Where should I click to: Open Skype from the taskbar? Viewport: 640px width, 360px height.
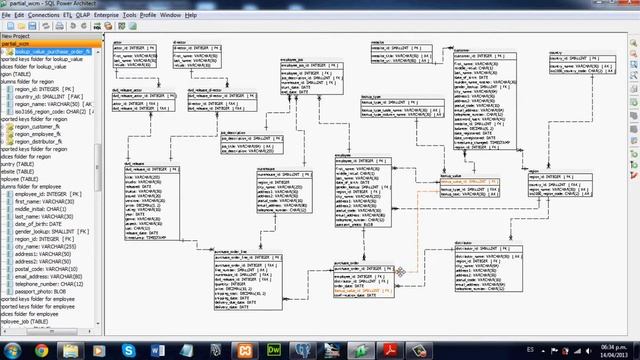(x=129, y=350)
